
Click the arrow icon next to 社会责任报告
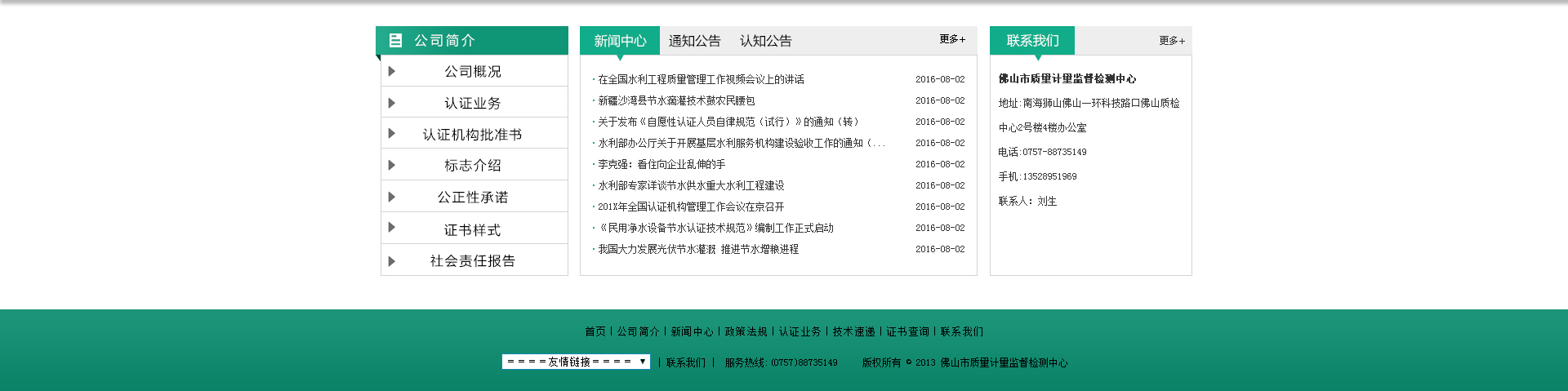392,261
